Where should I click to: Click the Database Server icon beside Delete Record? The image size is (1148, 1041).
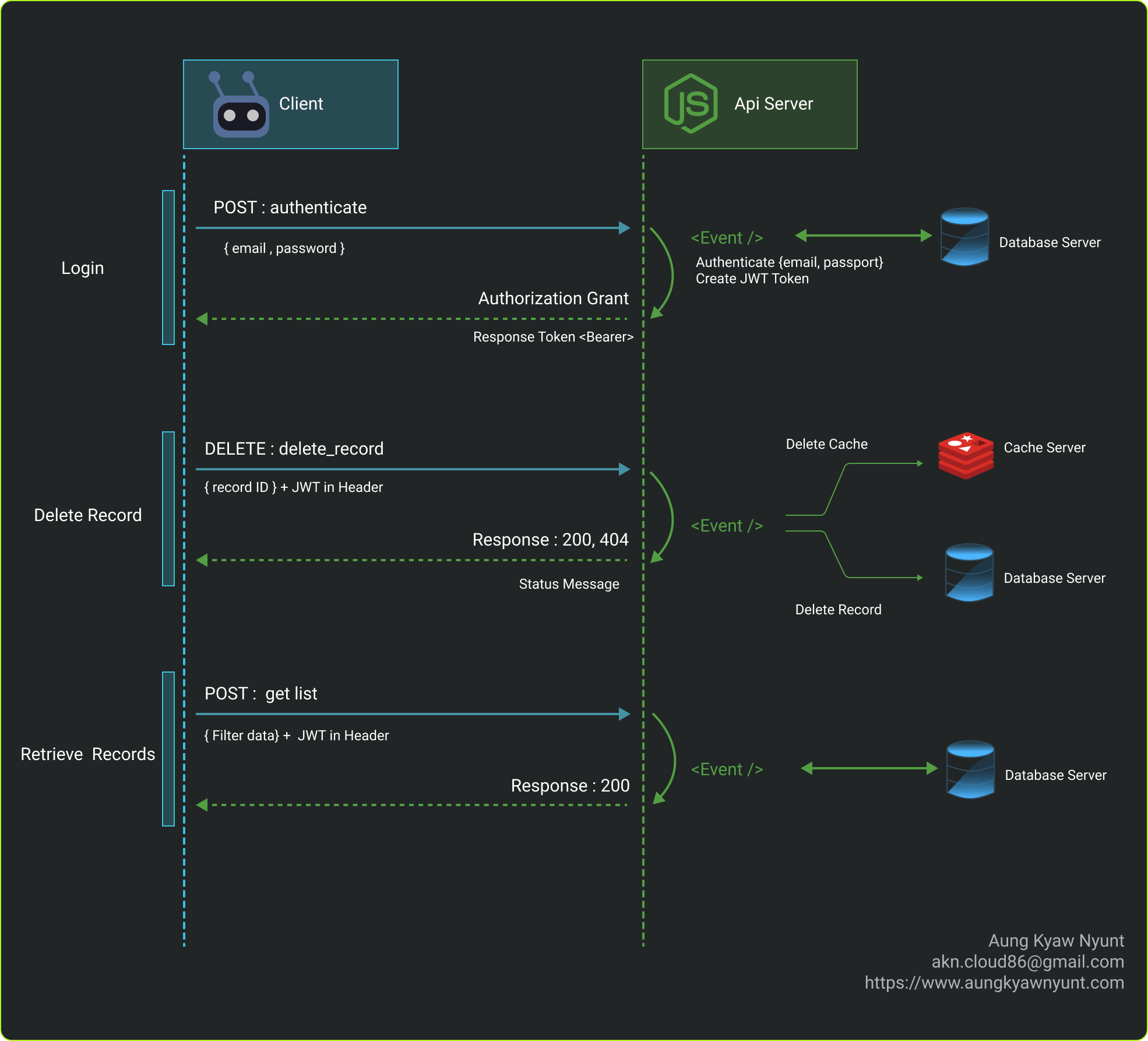tap(969, 572)
